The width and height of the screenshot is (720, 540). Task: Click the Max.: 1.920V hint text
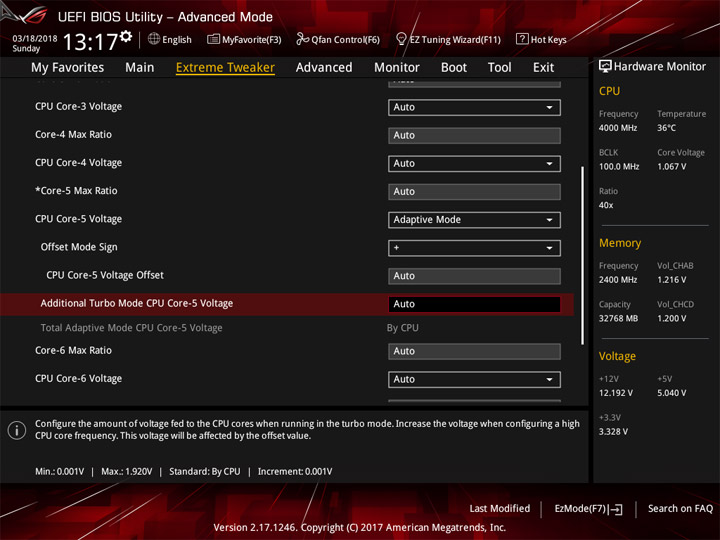126,472
